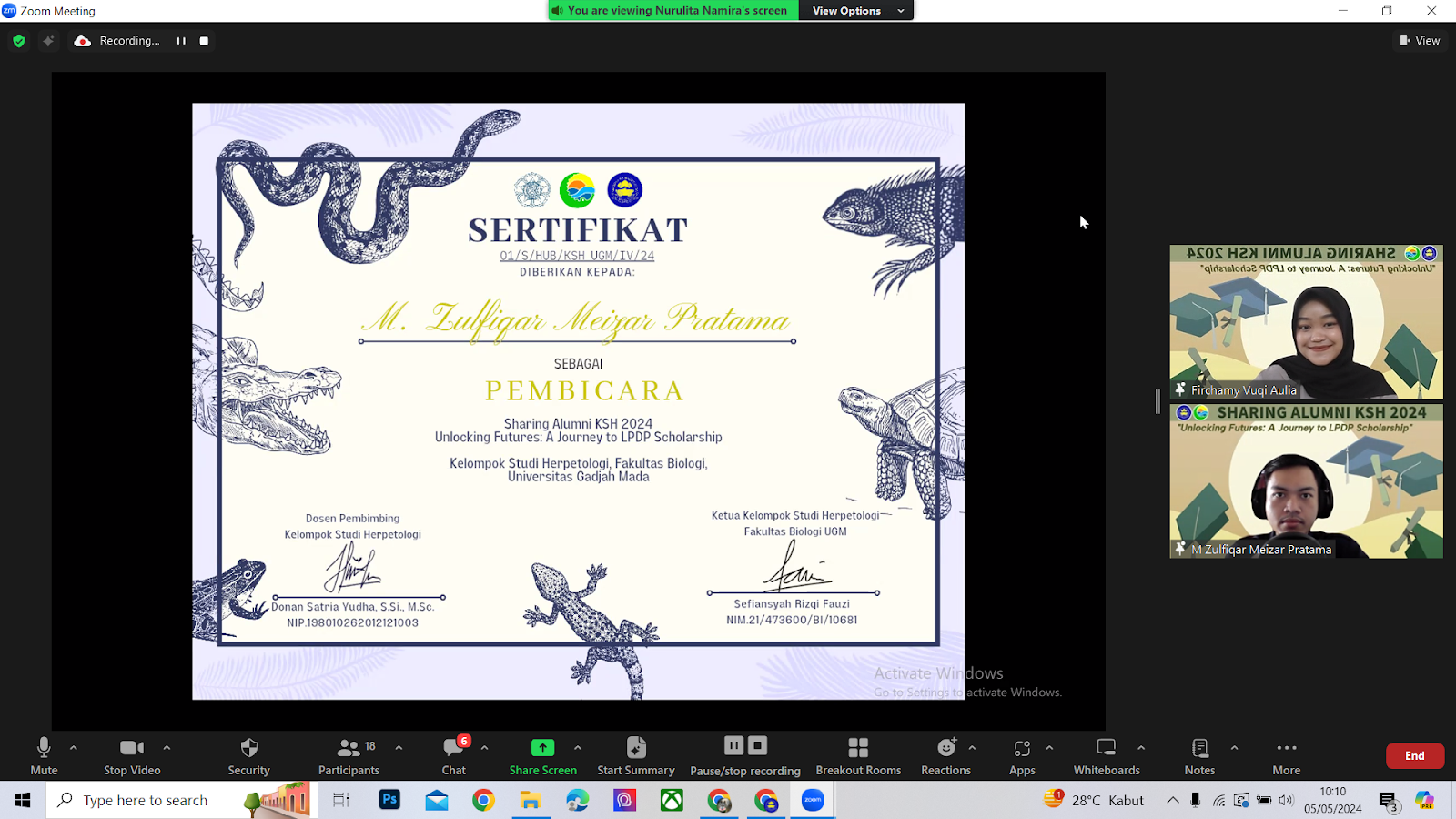Stop the recording in bottom toolbar
1456x819 pixels.
pos(757,745)
